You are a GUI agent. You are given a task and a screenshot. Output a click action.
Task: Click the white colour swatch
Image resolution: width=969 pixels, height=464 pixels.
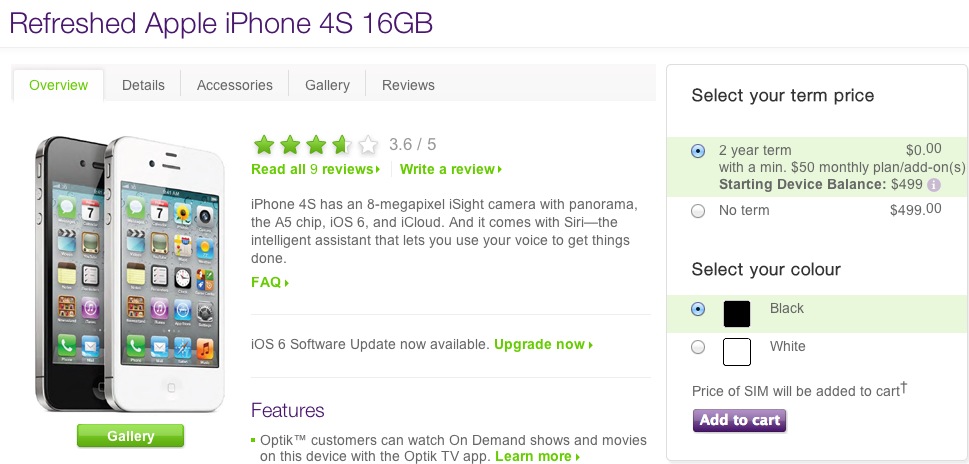[737, 352]
